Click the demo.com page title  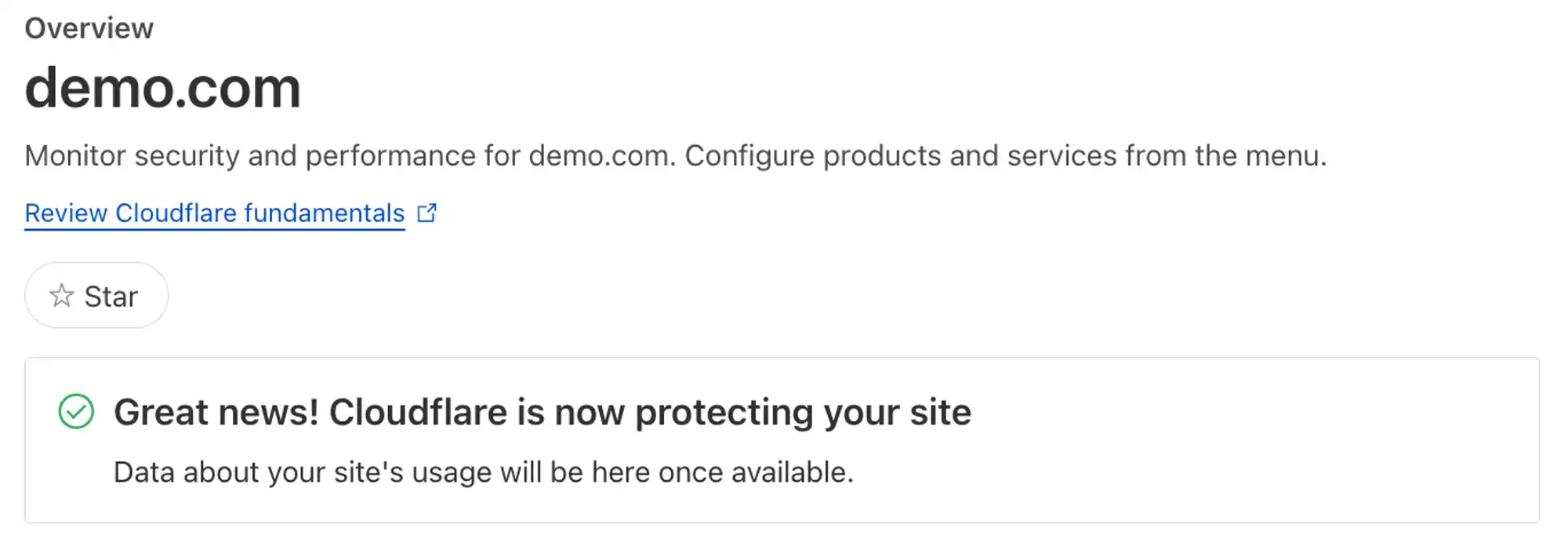pos(162,88)
